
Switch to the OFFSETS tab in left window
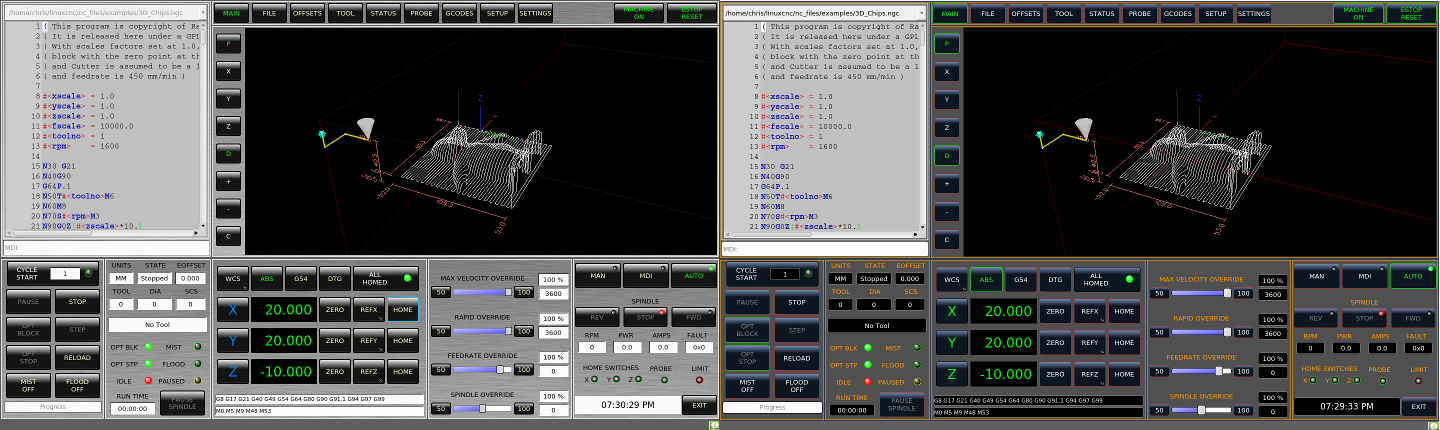306,14
